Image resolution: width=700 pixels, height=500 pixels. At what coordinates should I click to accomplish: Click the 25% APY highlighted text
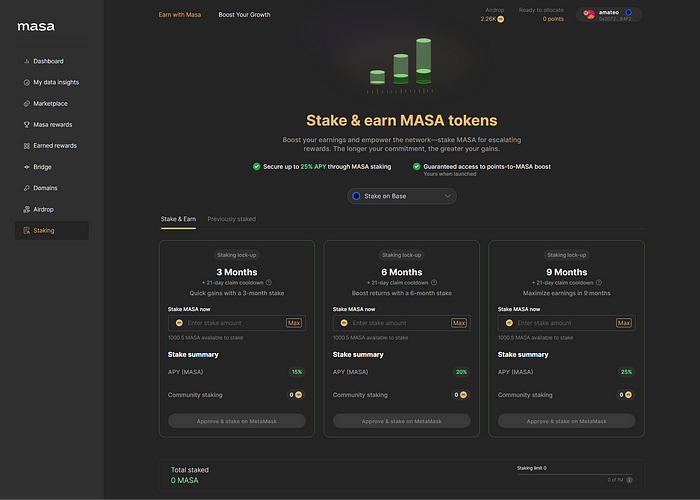pyautogui.click(x=313, y=167)
